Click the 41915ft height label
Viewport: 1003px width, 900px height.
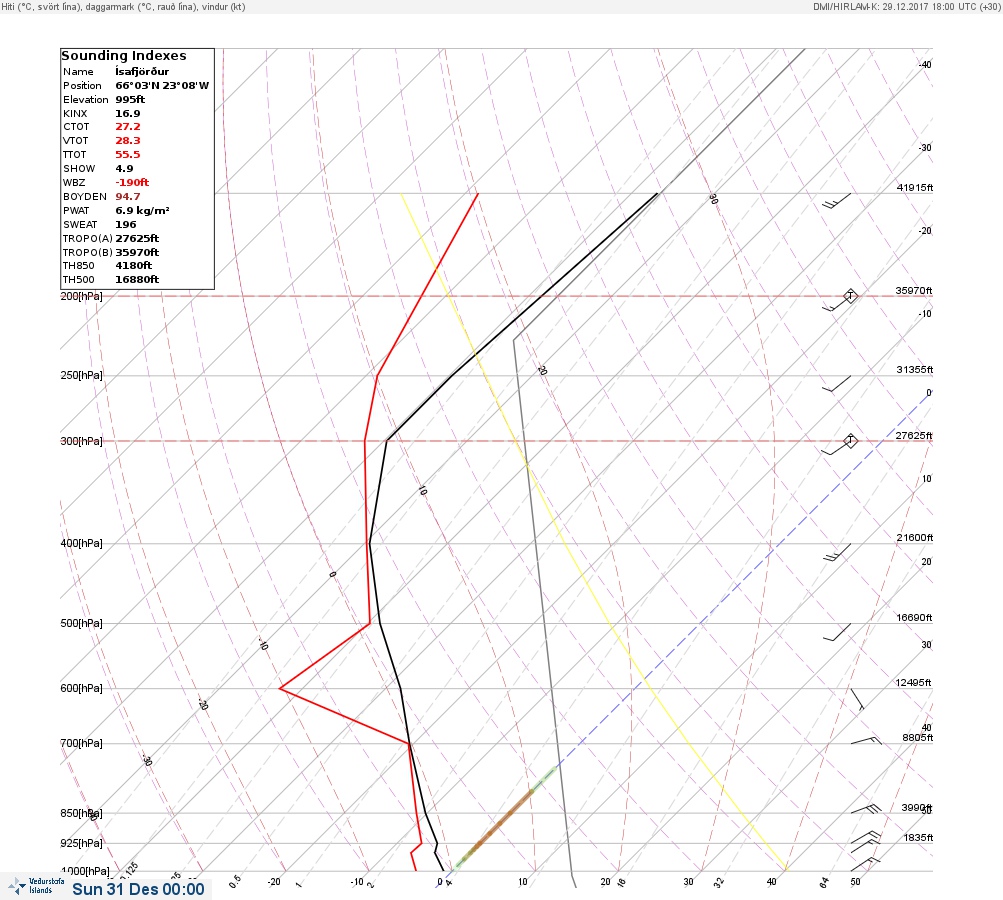click(915, 187)
